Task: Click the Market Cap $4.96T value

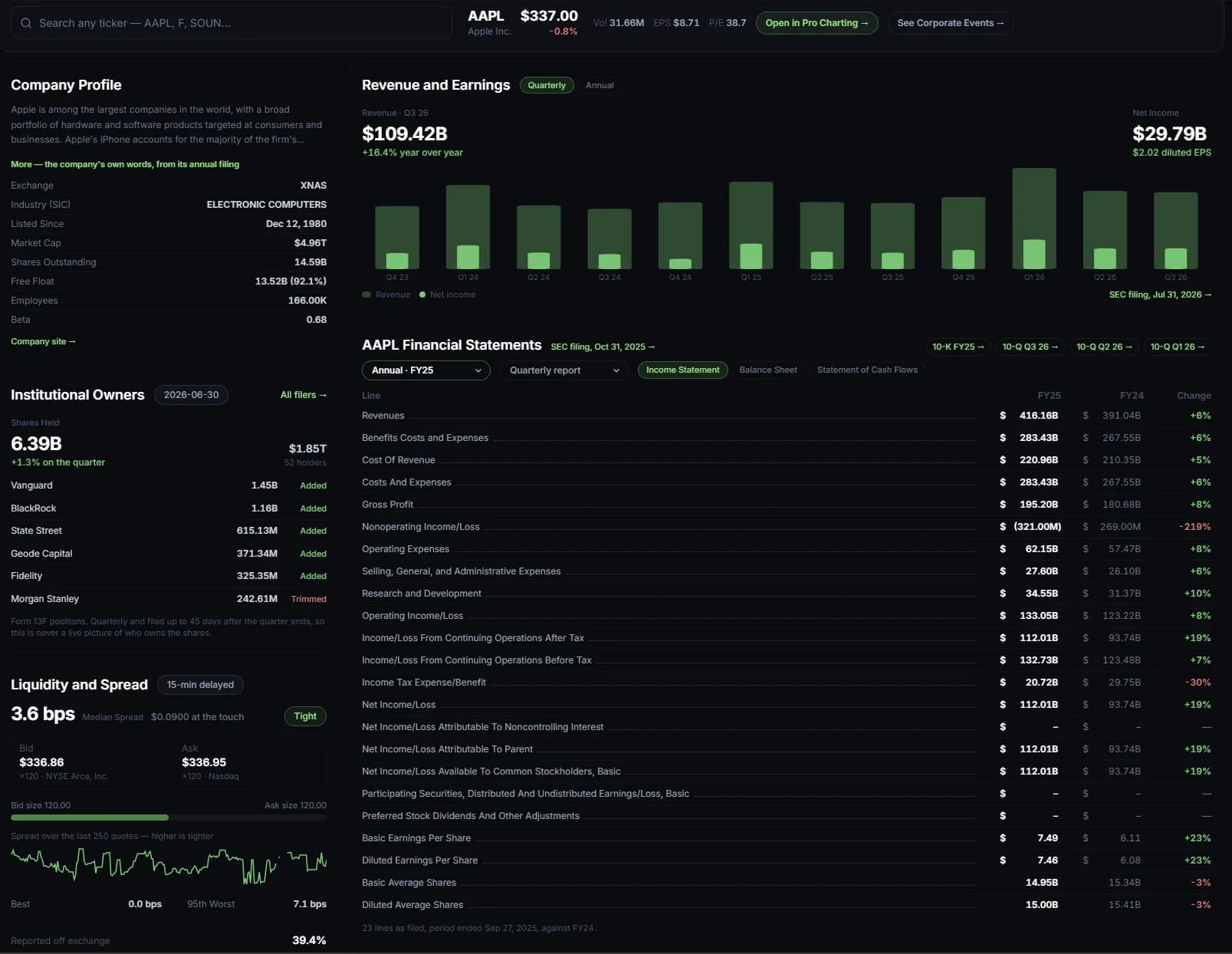Action: coord(310,243)
